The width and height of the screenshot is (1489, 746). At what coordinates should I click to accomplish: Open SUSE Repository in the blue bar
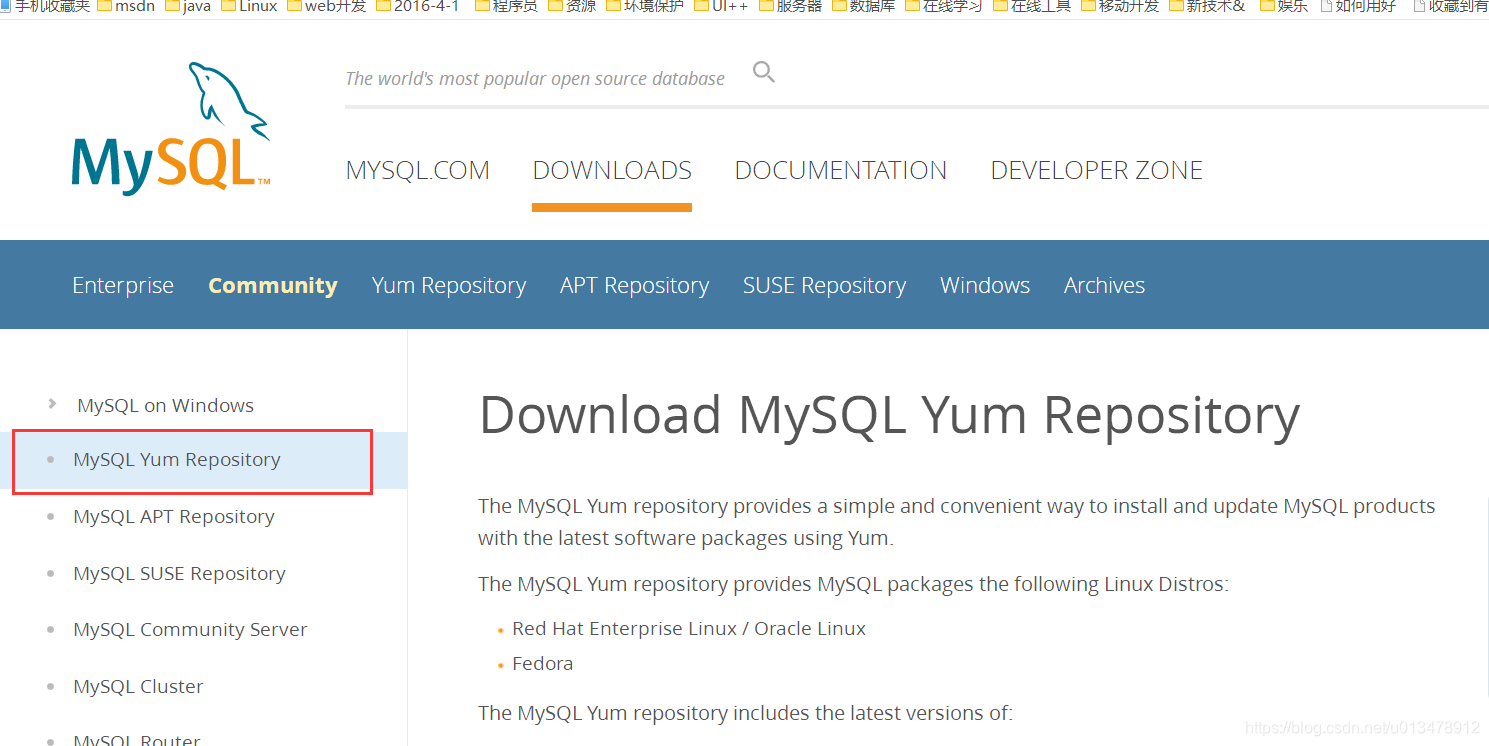[x=825, y=285]
